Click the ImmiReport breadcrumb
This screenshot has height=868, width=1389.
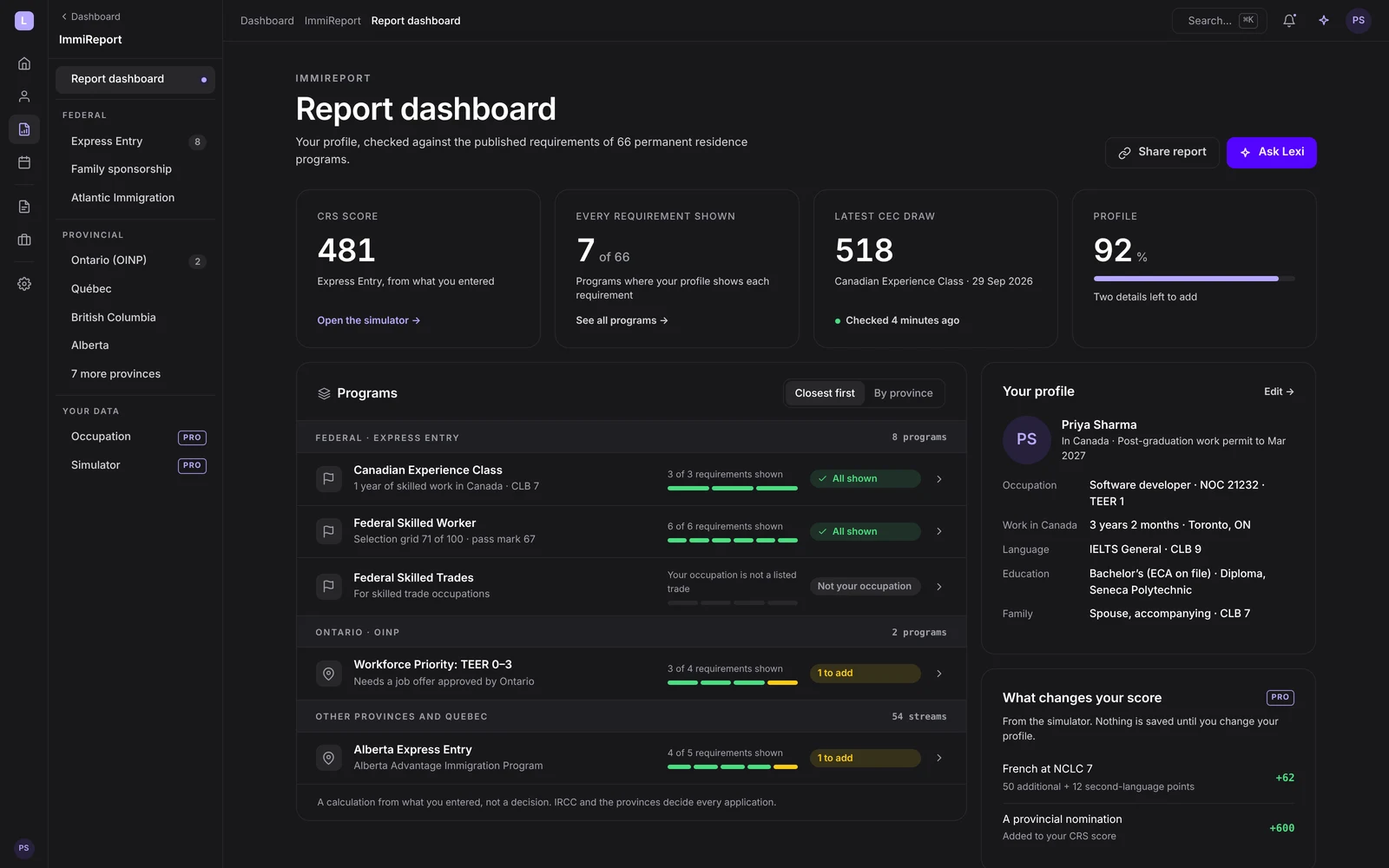click(x=332, y=21)
